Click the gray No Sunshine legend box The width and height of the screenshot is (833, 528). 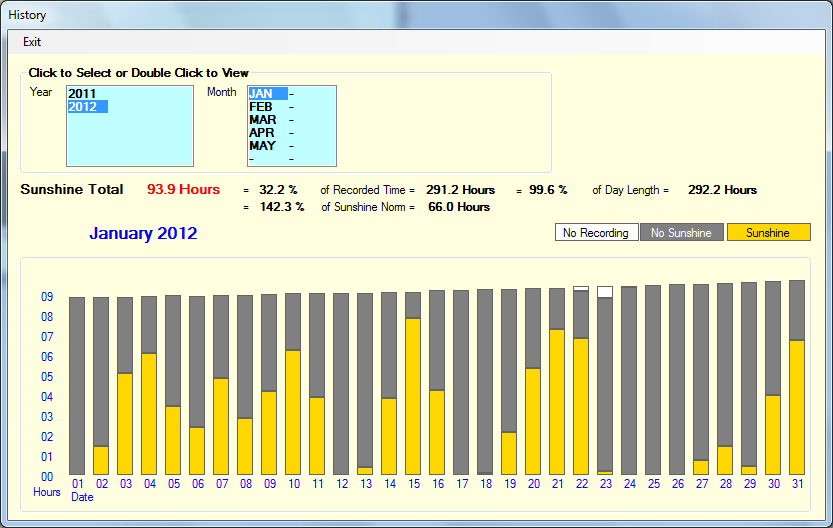coord(681,233)
